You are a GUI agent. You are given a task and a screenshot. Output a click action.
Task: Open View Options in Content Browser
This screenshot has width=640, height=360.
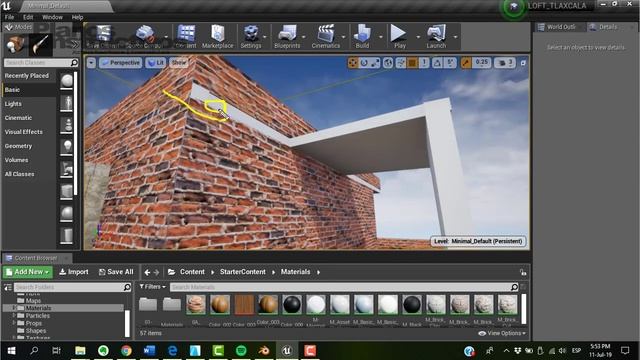[502, 333]
